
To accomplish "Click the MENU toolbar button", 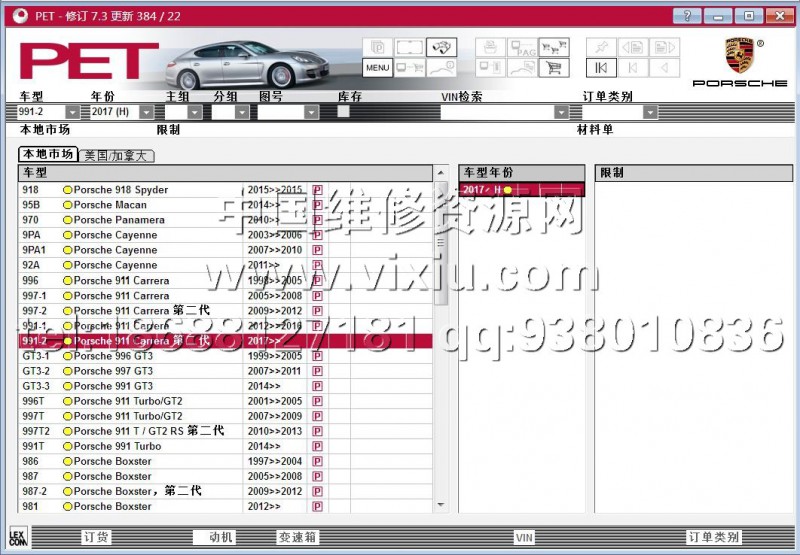I will (378, 68).
